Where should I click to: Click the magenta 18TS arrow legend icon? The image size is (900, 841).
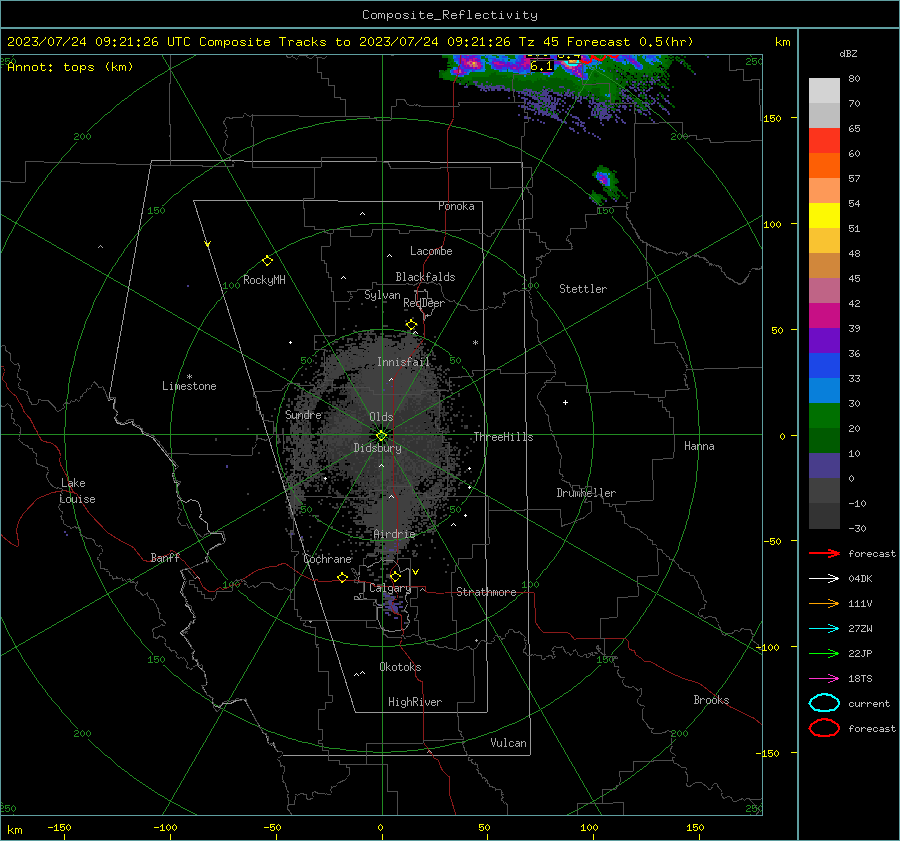point(824,679)
